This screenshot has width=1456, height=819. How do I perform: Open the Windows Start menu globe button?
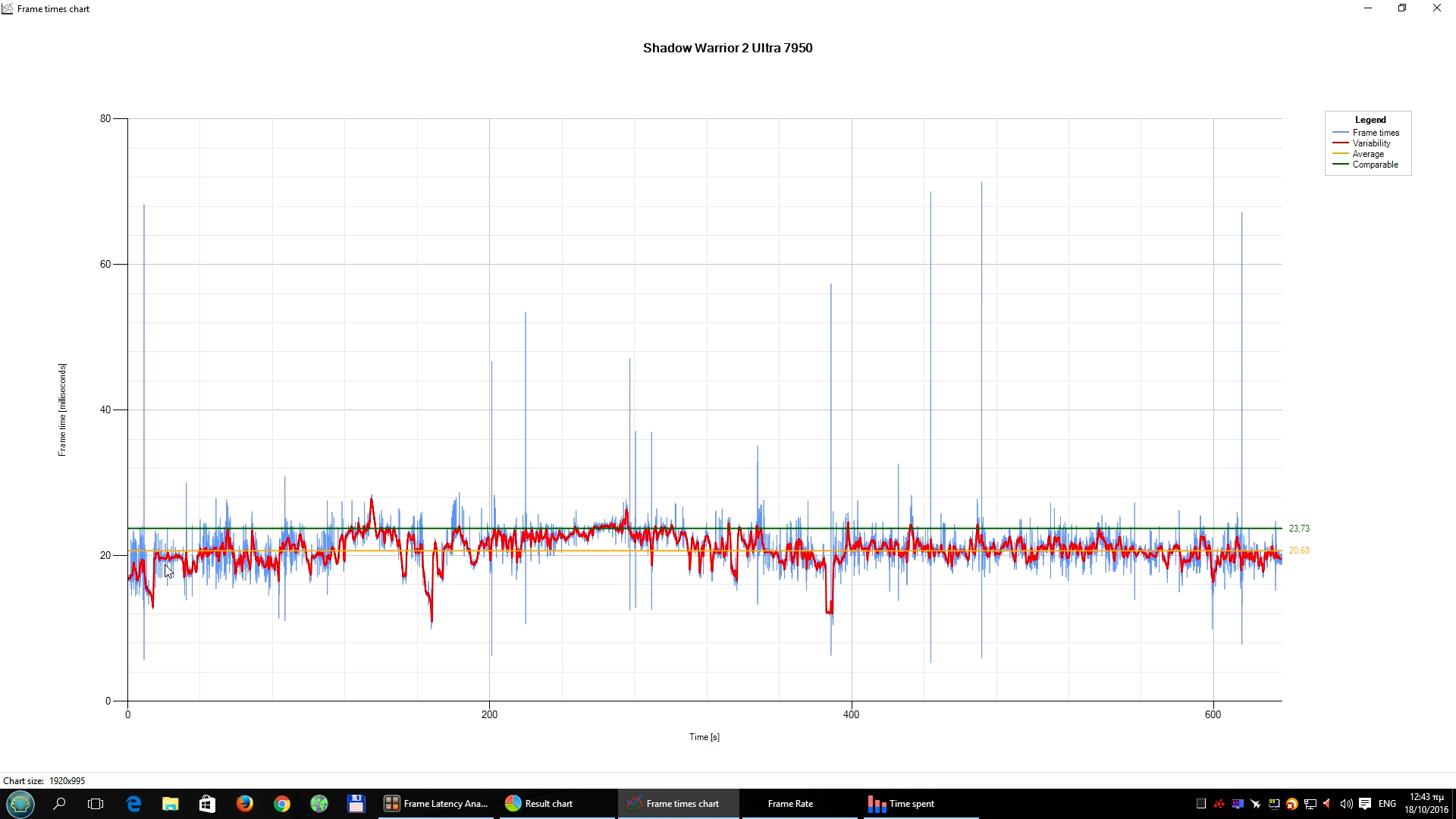pyautogui.click(x=20, y=803)
